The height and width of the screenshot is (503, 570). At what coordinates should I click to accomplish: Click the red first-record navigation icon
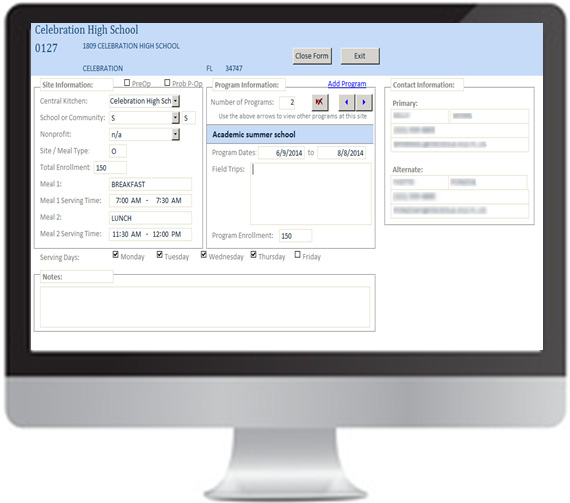tap(320, 102)
